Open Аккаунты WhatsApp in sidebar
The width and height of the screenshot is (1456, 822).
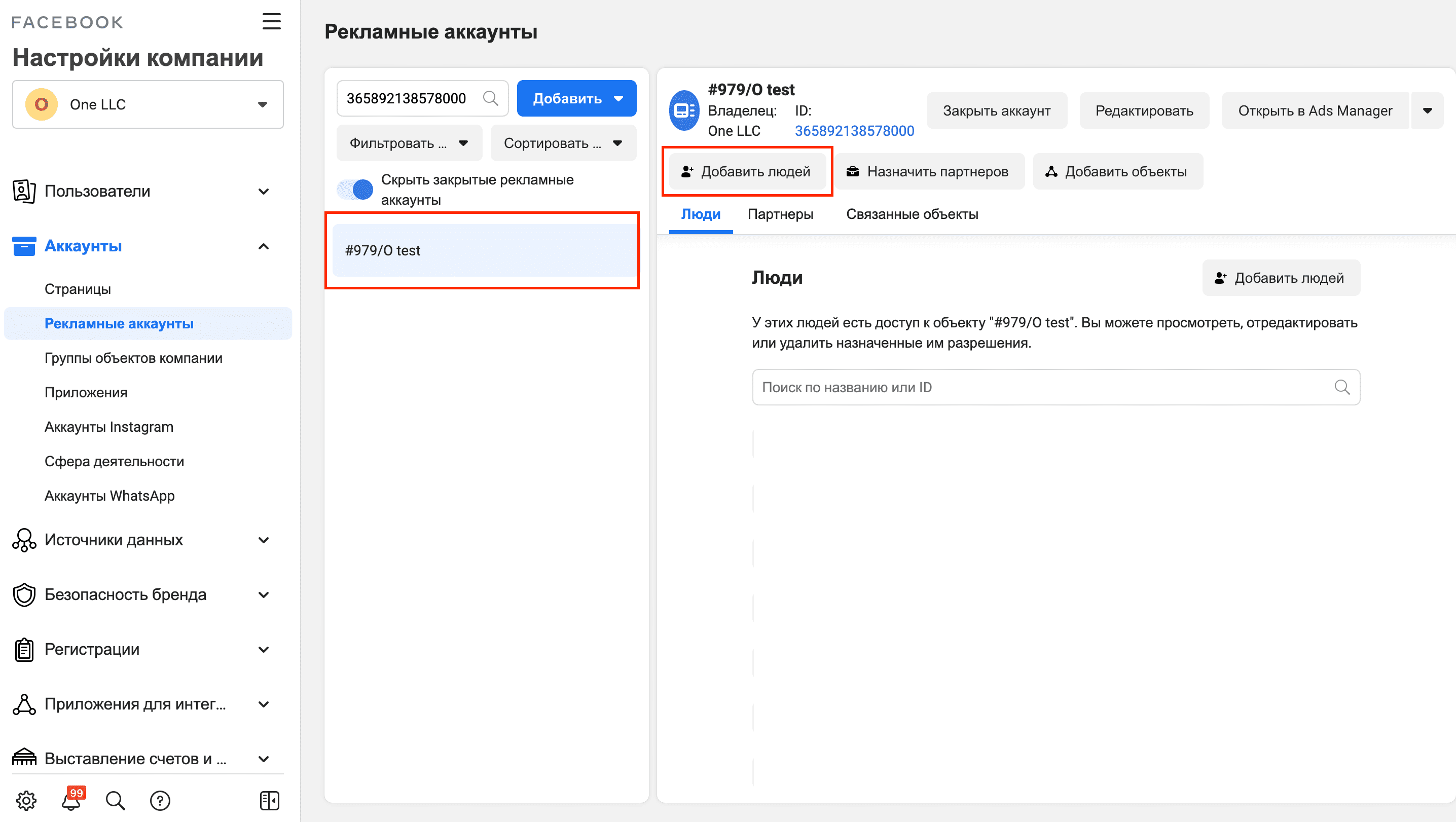[x=110, y=496]
